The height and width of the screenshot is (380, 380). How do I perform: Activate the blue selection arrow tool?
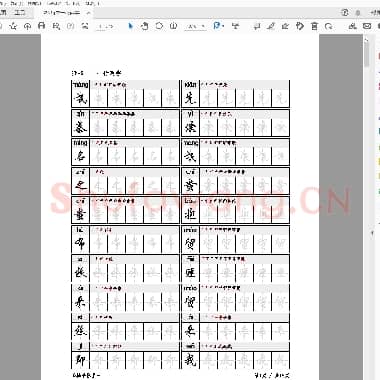pyautogui.click(x=130, y=26)
